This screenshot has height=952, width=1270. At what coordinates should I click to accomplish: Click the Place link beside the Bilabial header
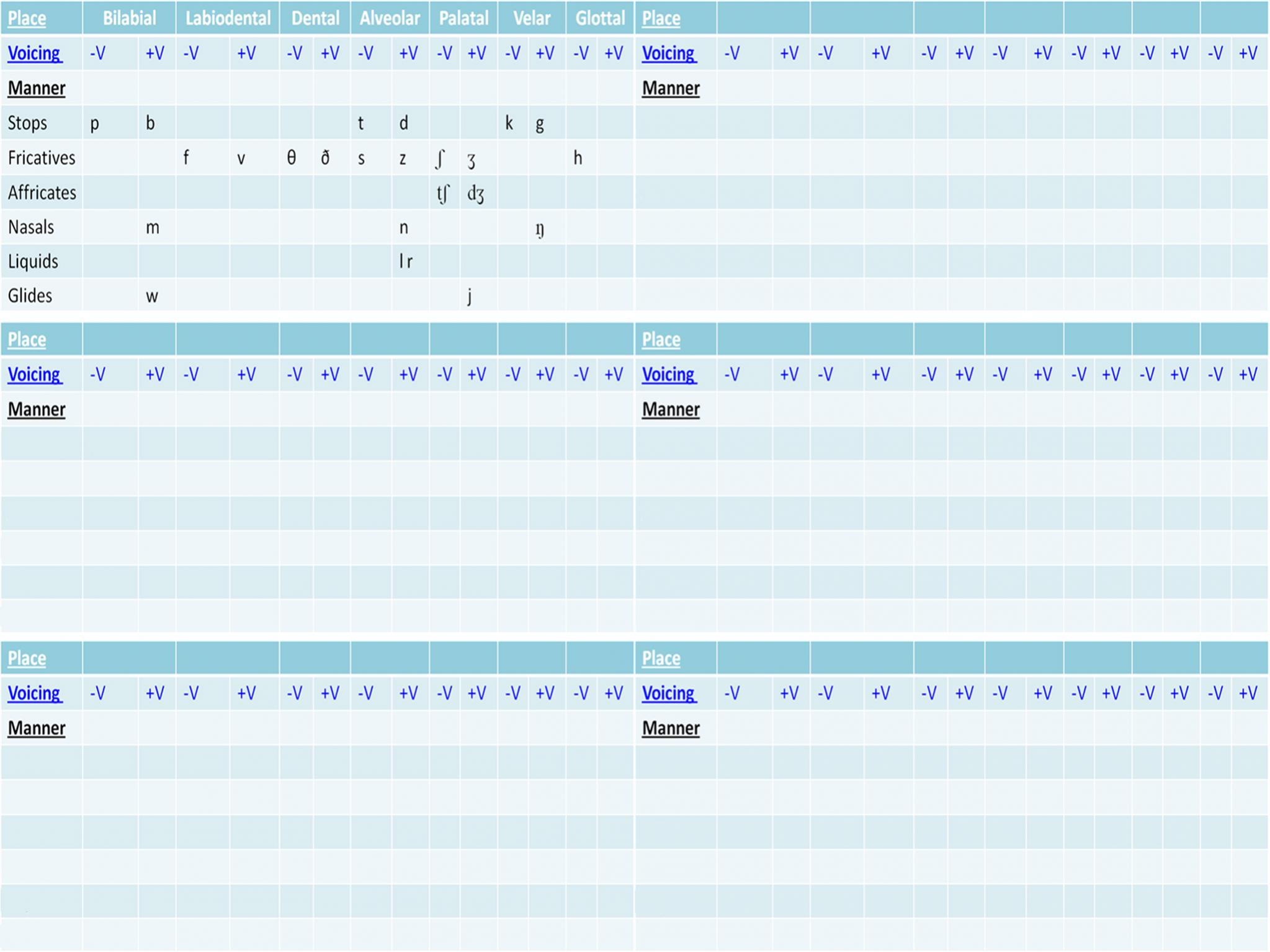coord(27,19)
